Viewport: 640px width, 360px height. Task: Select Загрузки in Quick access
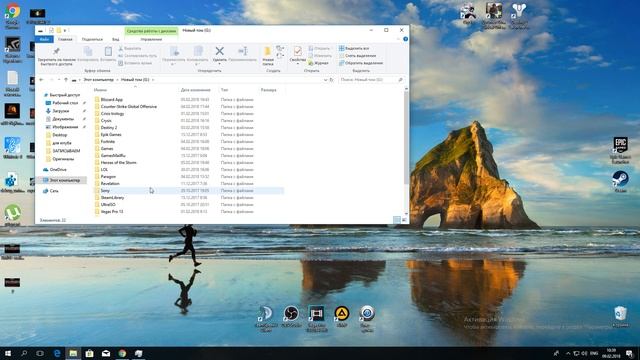[x=60, y=111]
